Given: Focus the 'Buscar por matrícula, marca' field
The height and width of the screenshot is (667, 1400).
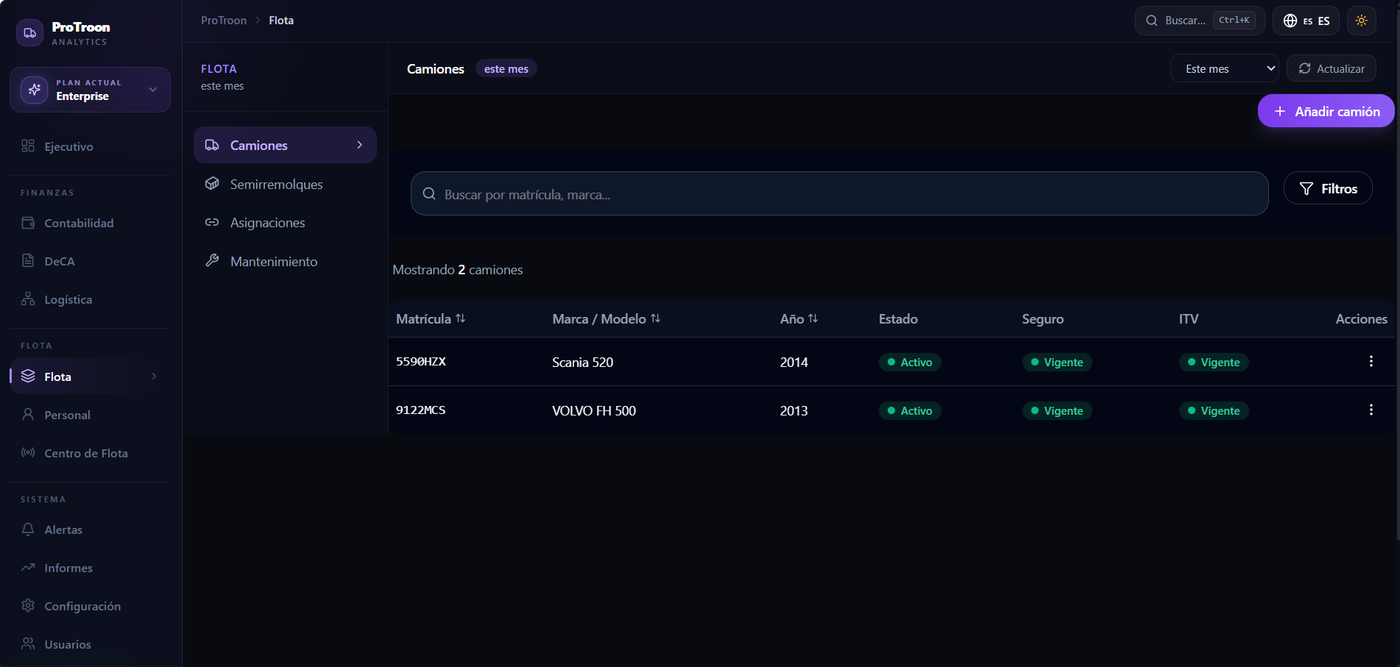Looking at the screenshot, I should pyautogui.click(x=840, y=194).
